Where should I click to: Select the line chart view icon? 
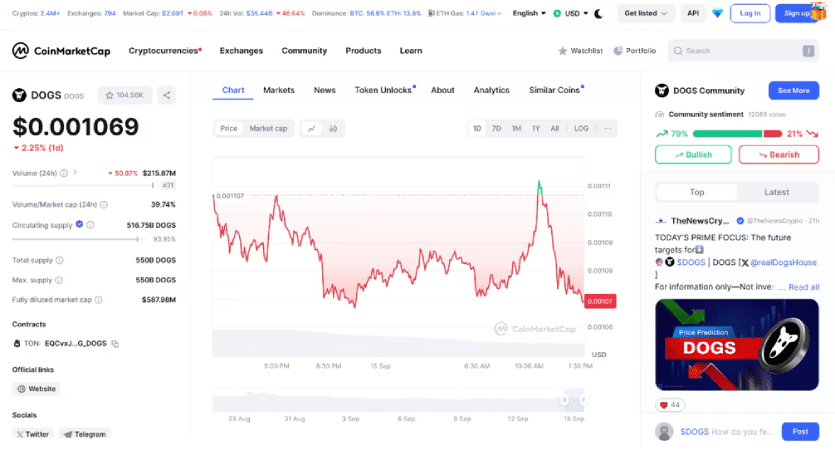(311, 128)
